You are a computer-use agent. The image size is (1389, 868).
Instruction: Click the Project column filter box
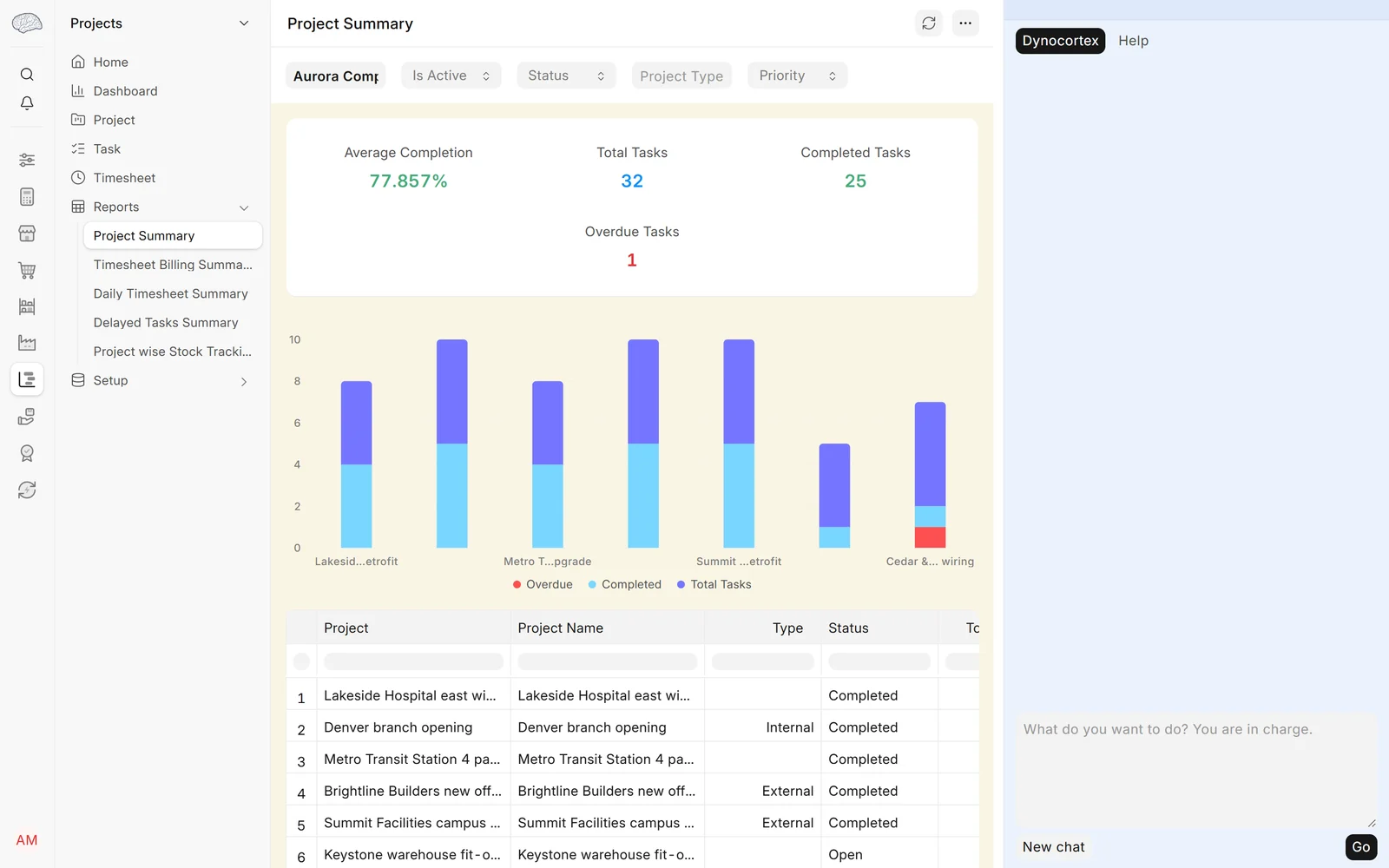click(413, 661)
